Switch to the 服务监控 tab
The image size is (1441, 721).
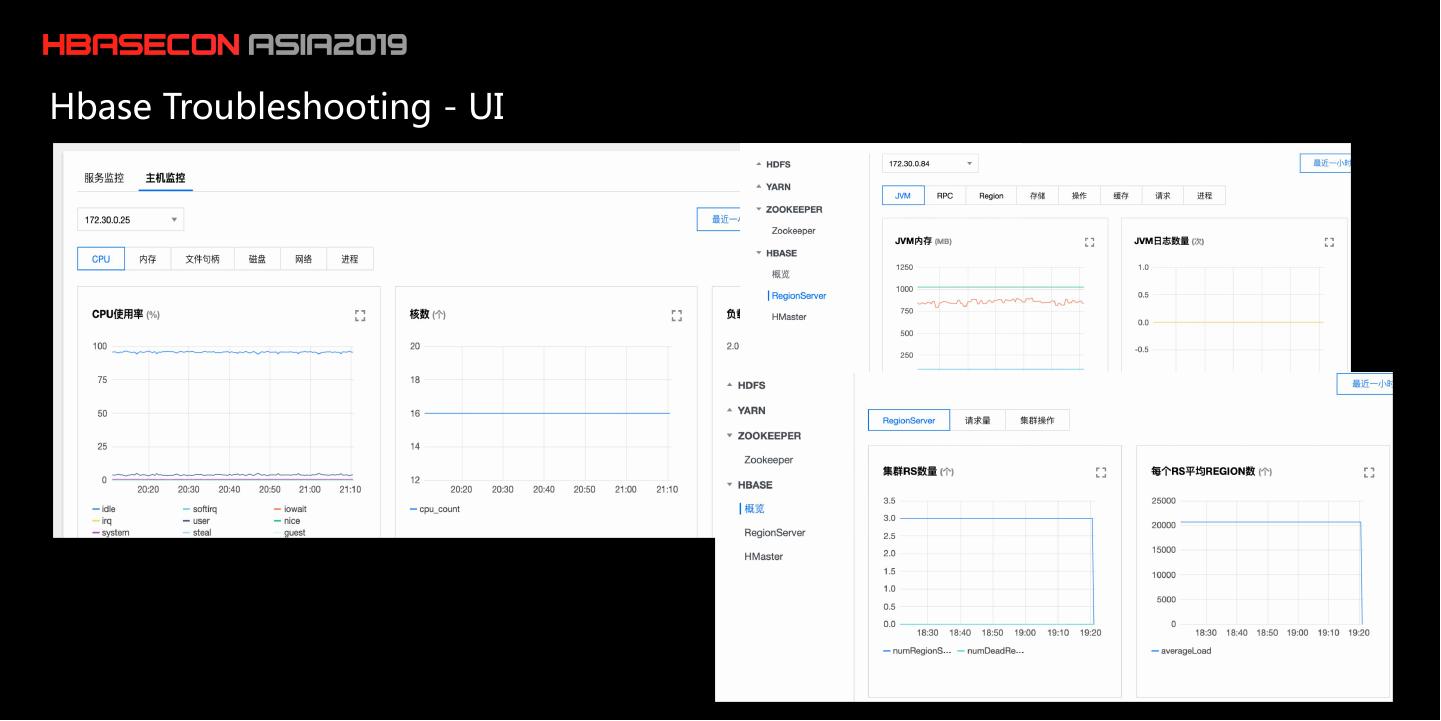[x=104, y=178]
